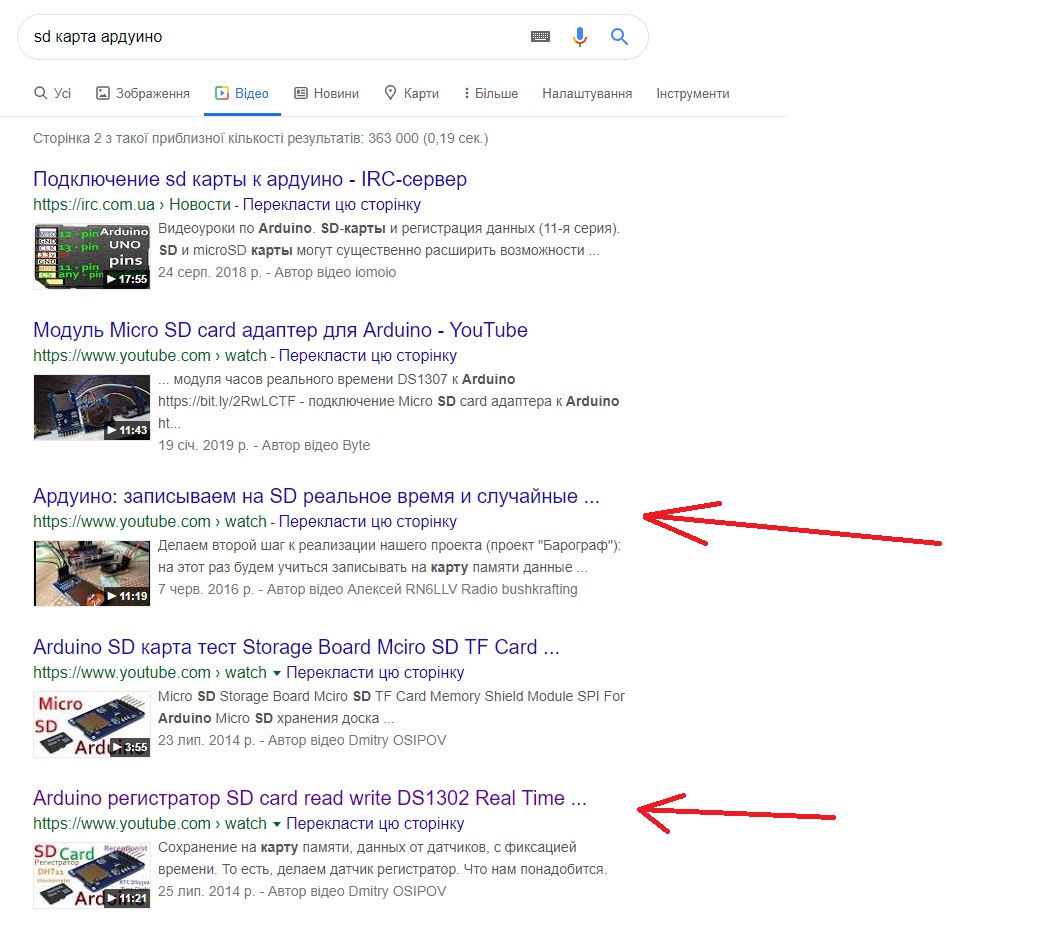Click the text '25 лип. 2014 р. - Автор відео Dmitry OSIPOV'
The image size is (1064, 940).
coord(302,891)
